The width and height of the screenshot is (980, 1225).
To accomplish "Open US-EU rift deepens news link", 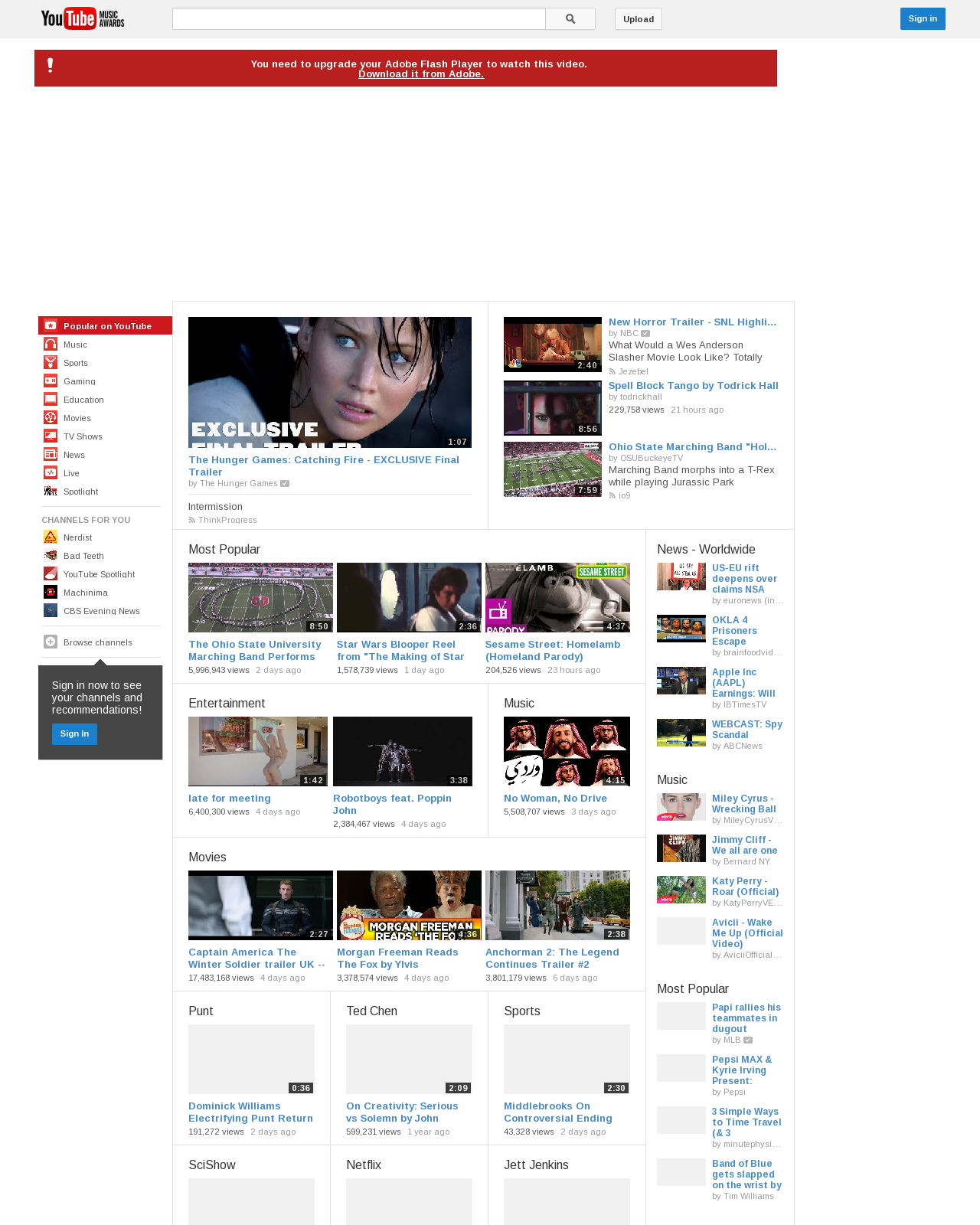I will (744, 579).
